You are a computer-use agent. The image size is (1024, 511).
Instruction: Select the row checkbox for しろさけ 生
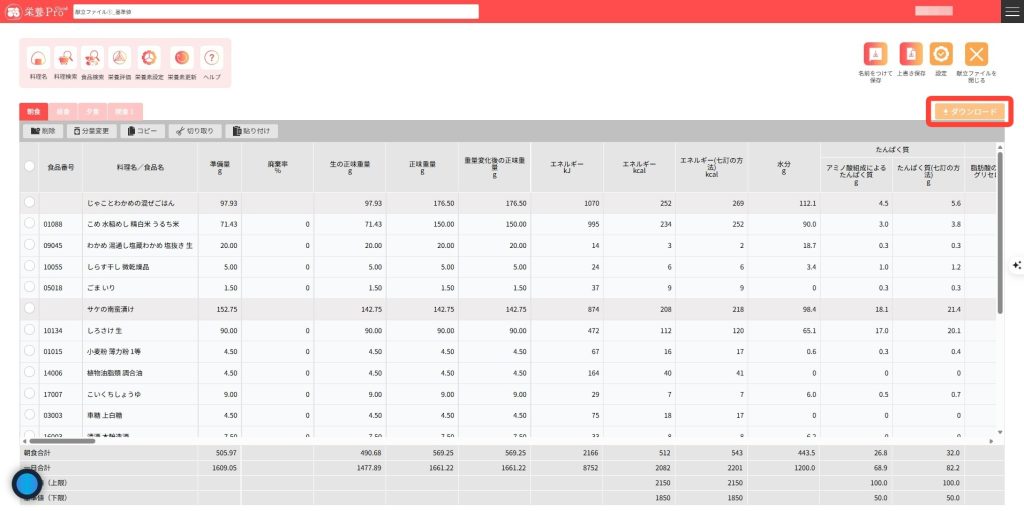pyautogui.click(x=30, y=330)
